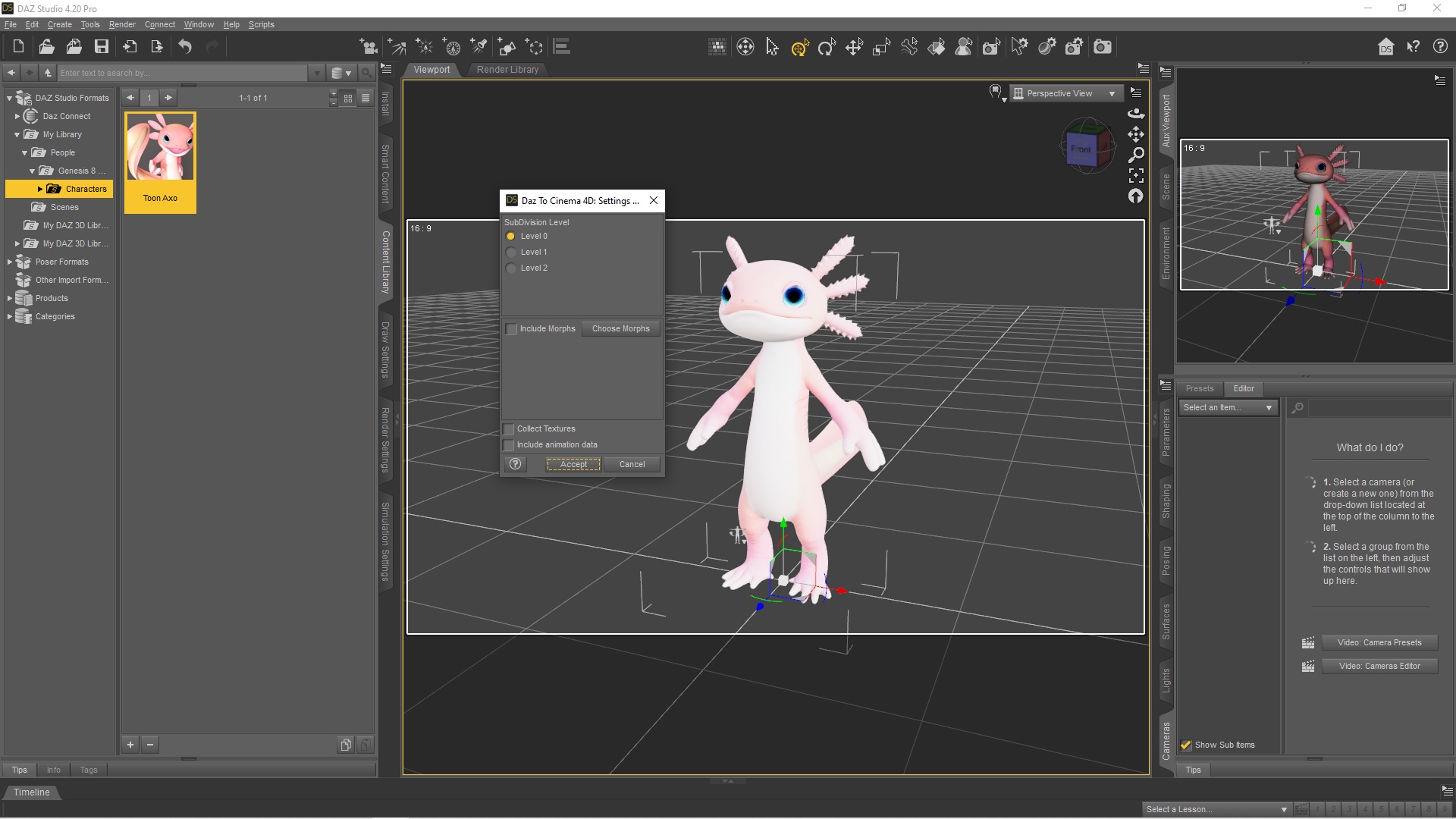Screen dimensions: 1456x819
Task: Click the Accept button
Action: [573, 465]
